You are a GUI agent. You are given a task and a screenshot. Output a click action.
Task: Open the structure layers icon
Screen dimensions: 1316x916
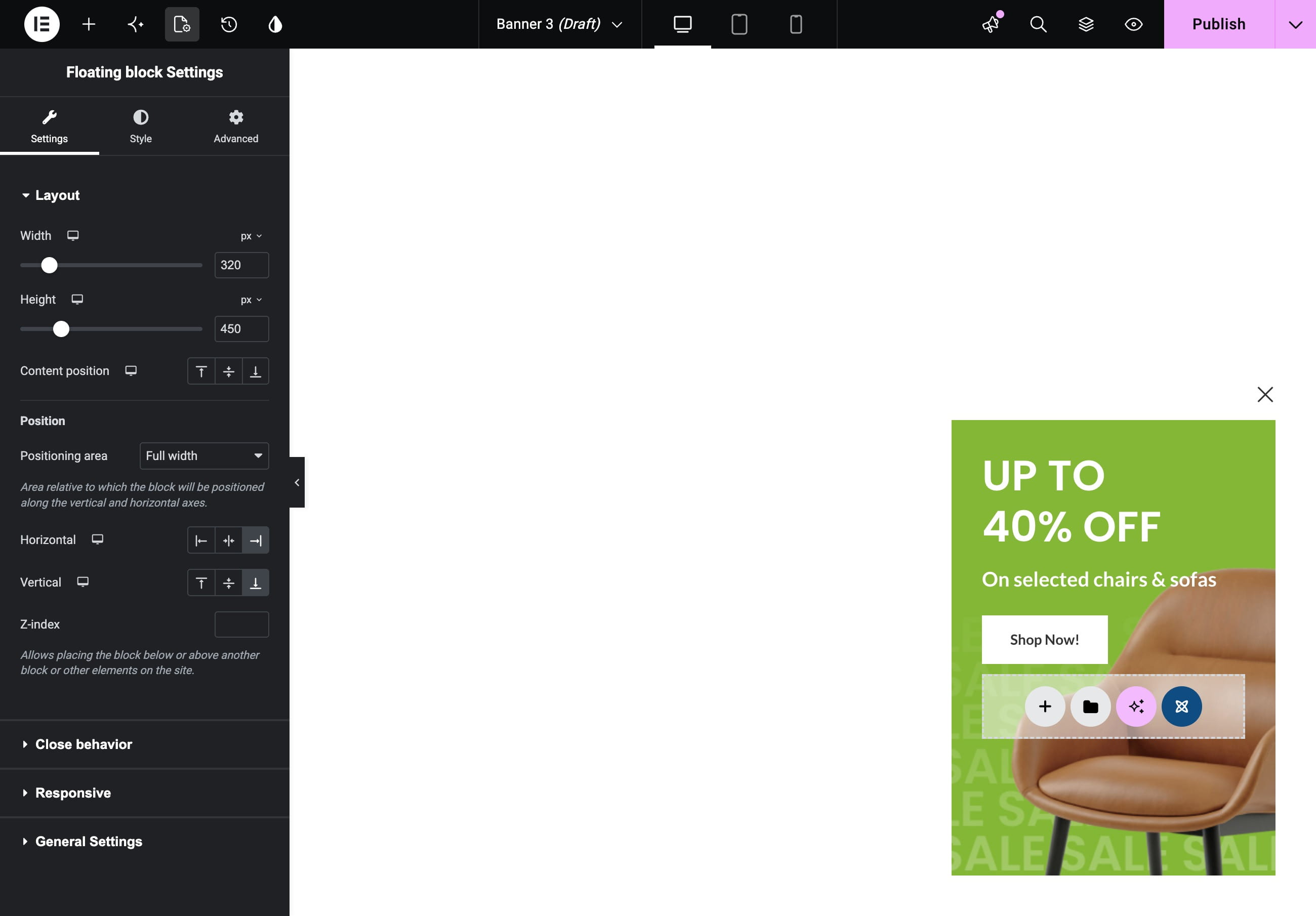1086,24
